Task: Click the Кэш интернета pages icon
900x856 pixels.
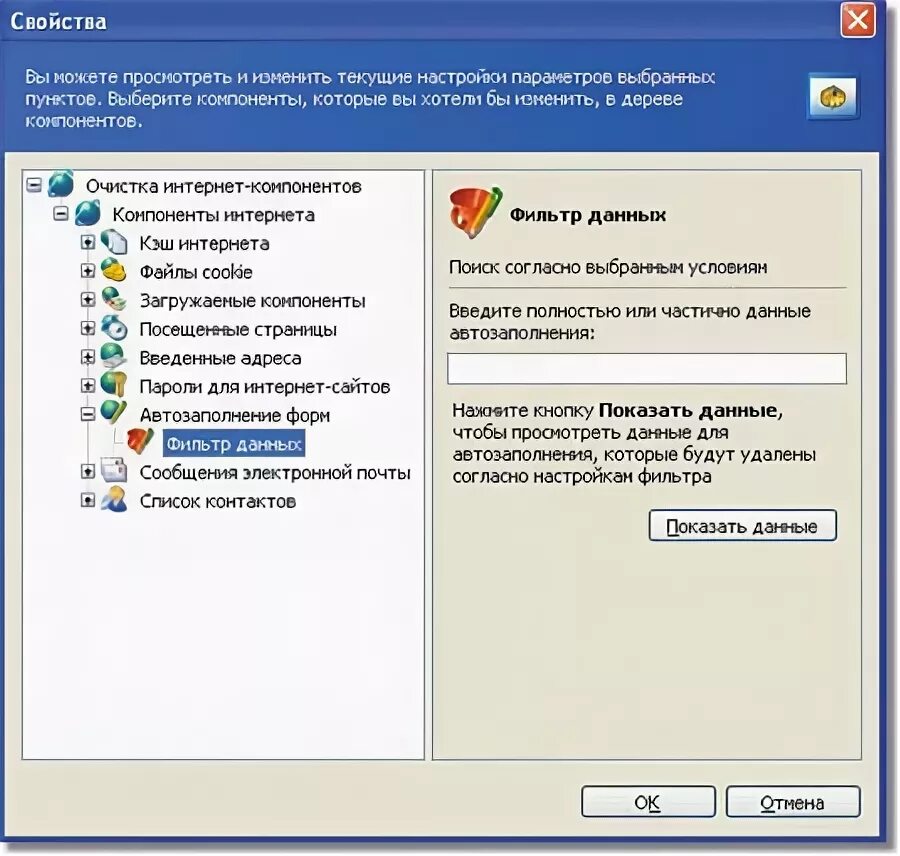Action: (x=114, y=242)
